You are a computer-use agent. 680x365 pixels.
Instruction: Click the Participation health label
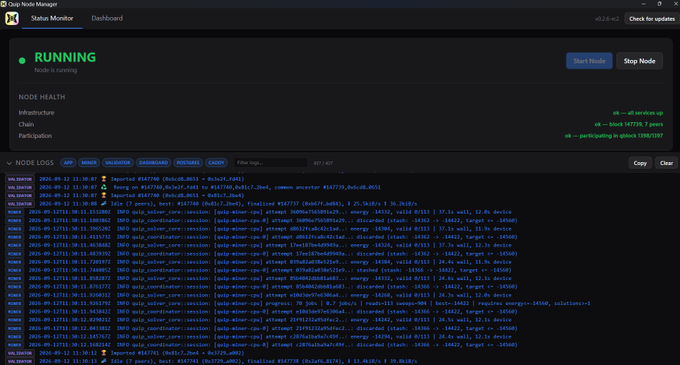35,136
